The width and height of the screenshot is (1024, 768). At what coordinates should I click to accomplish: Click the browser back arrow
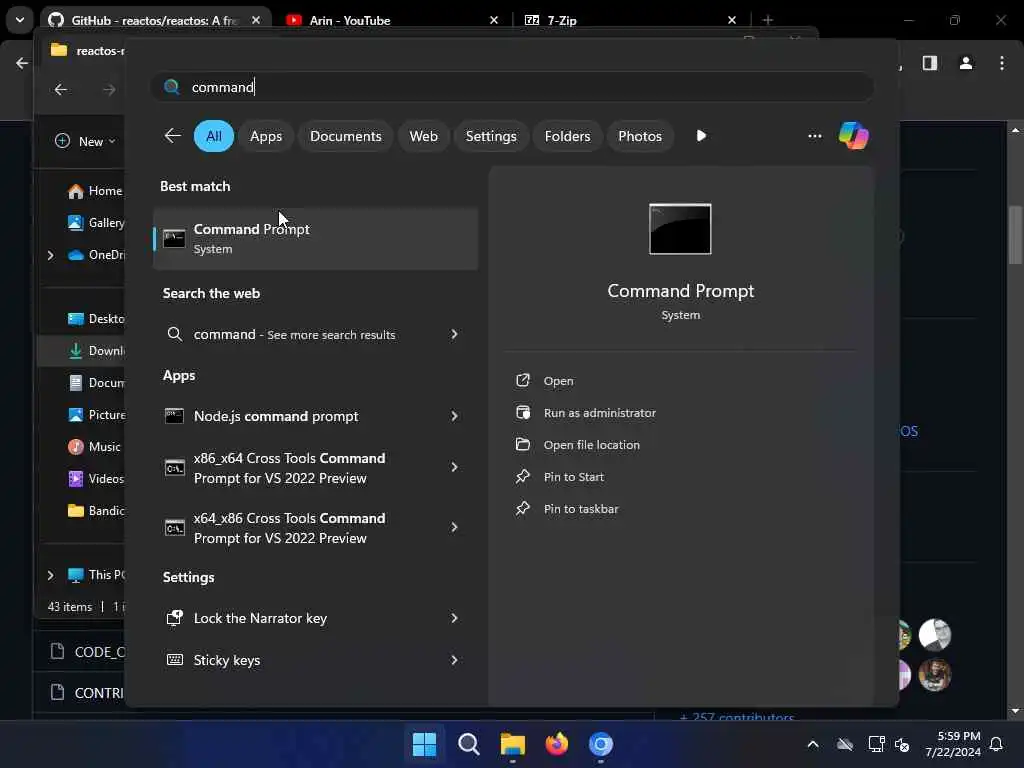[x=22, y=63]
